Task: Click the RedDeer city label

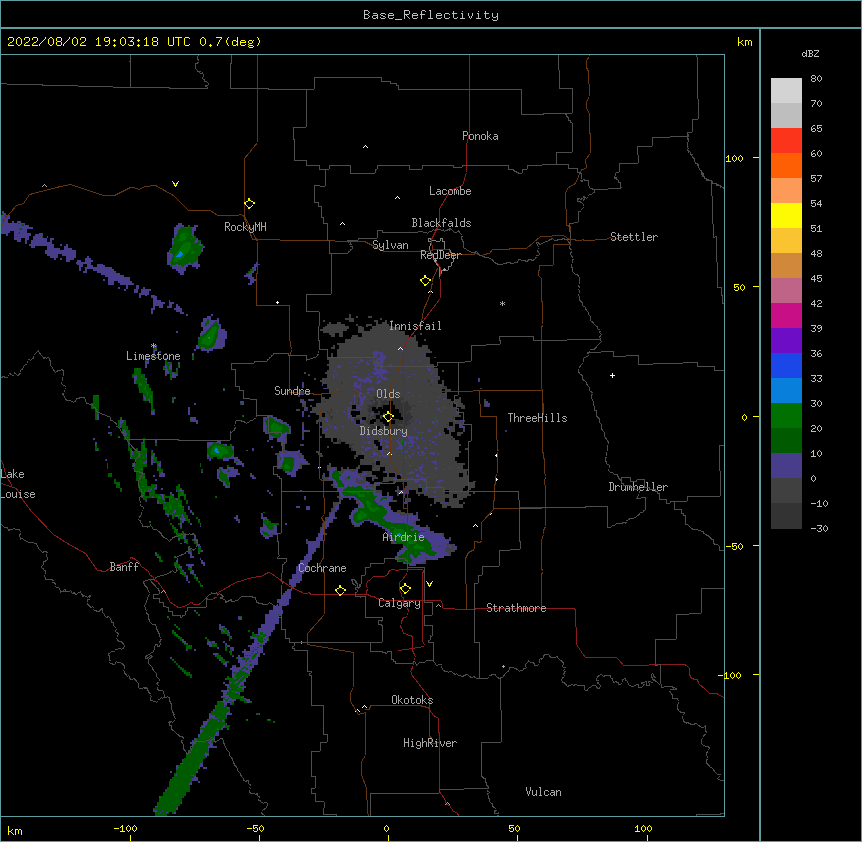Action: click(x=440, y=255)
